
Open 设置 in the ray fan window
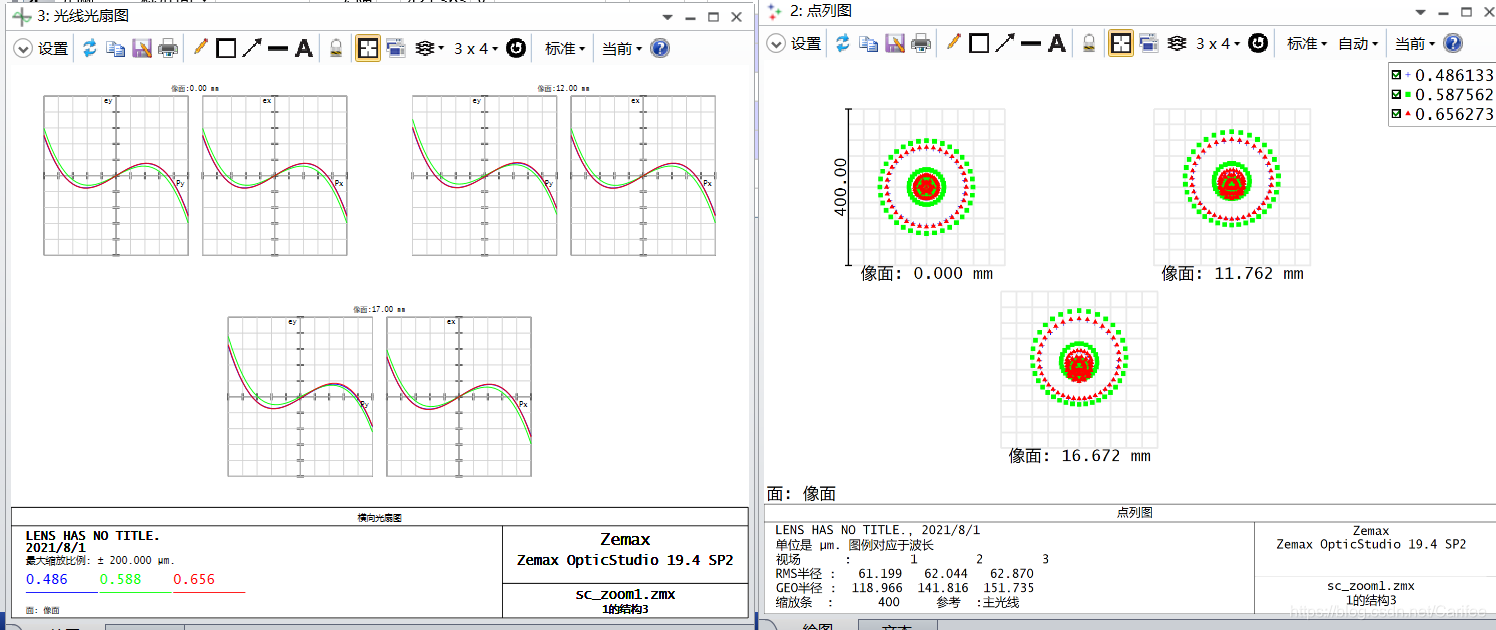click(x=53, y=48)
